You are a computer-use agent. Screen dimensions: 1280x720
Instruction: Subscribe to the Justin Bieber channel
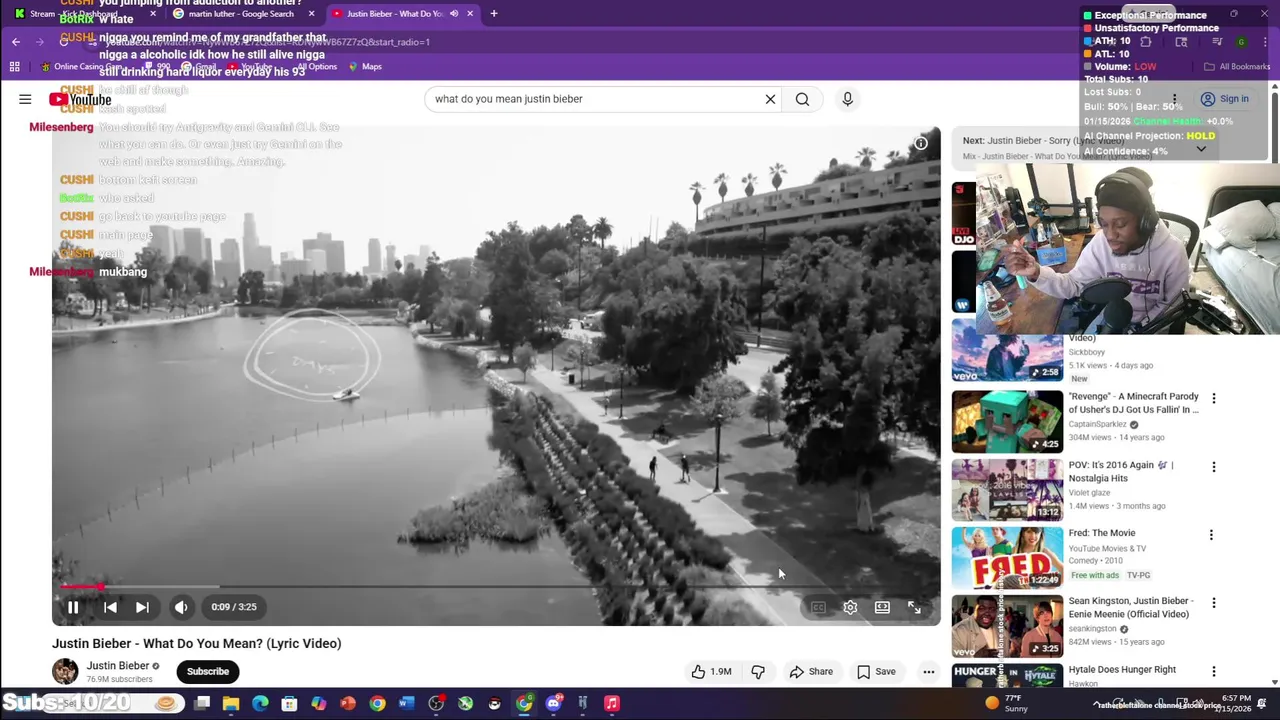208,672
